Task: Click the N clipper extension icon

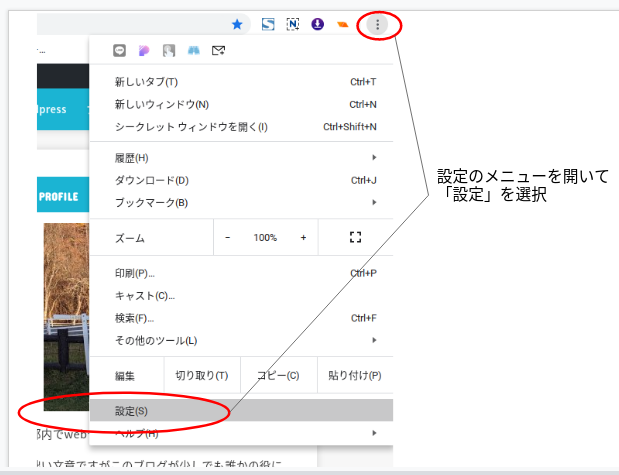Action: (293, 24)
